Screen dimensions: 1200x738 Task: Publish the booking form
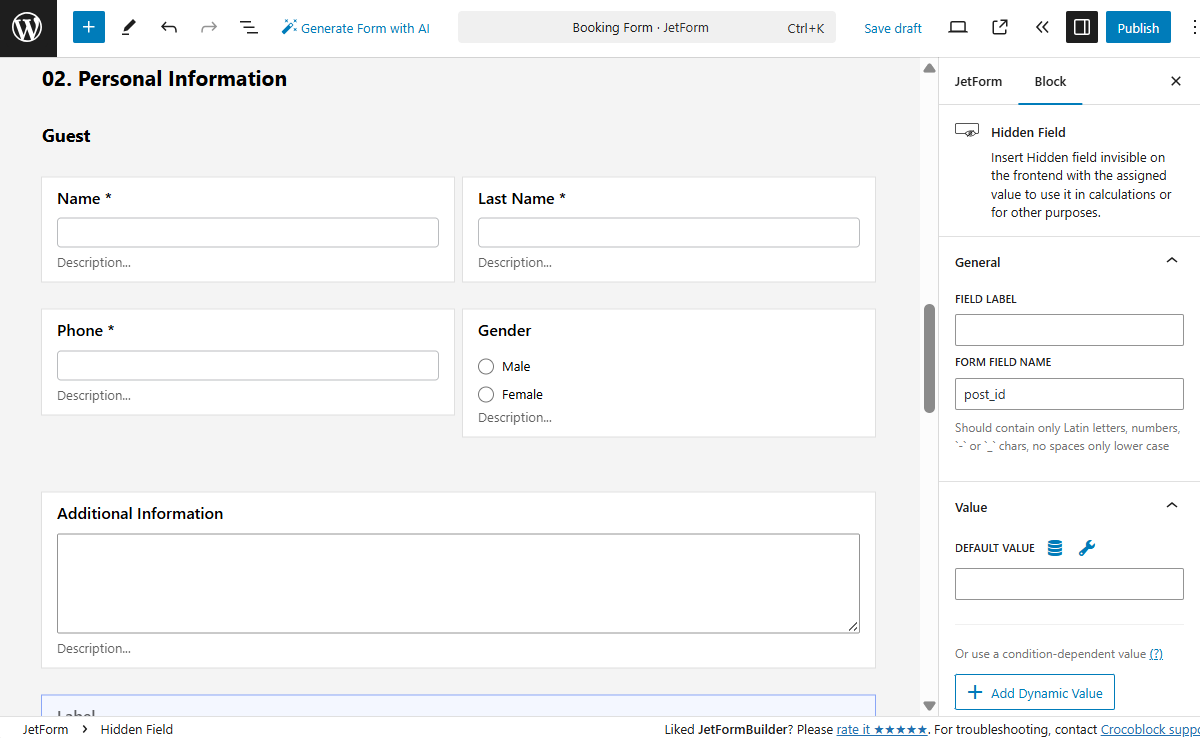(1138, 27)
